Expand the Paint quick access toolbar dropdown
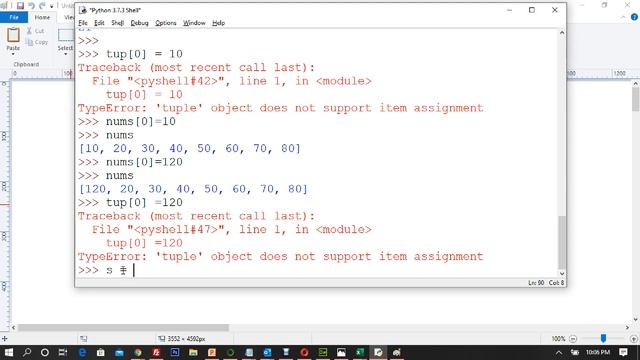This screenshot has width=640, height=360. point(51,6)
